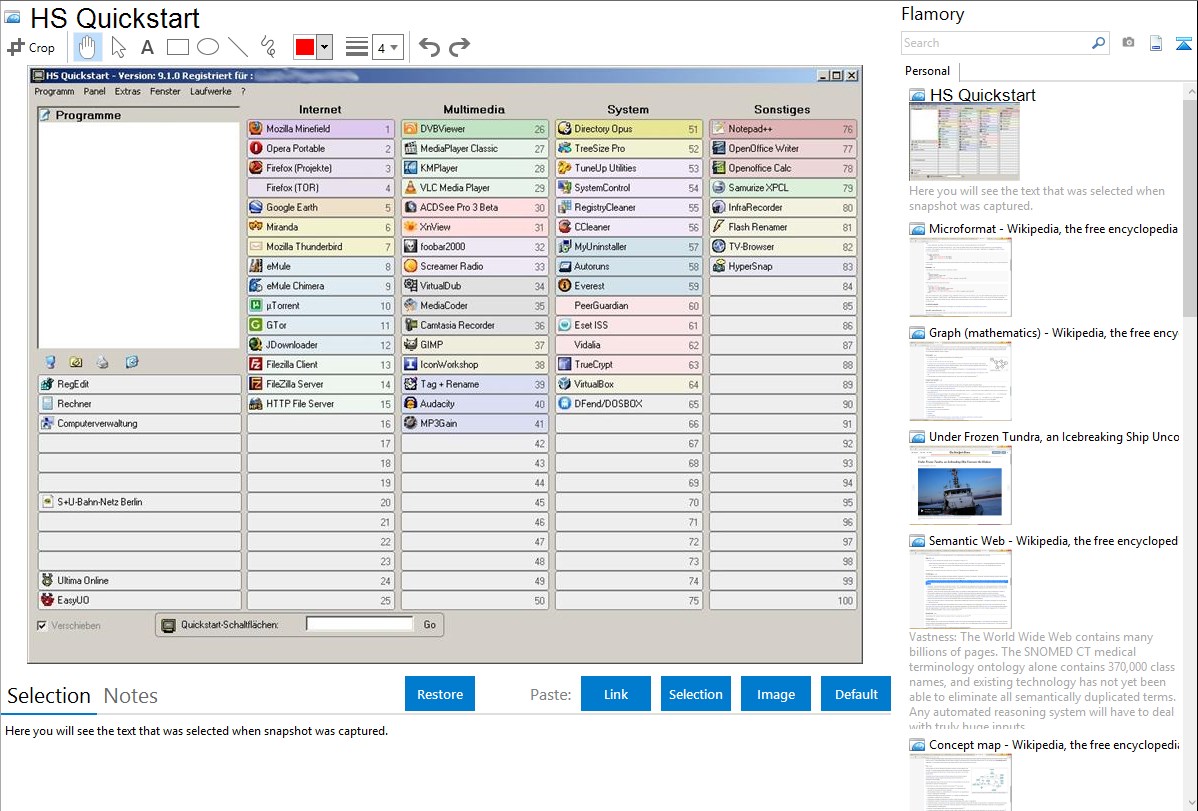Choose the text annotation tool
Screen dimensions: 1198x811
point(147,47)
